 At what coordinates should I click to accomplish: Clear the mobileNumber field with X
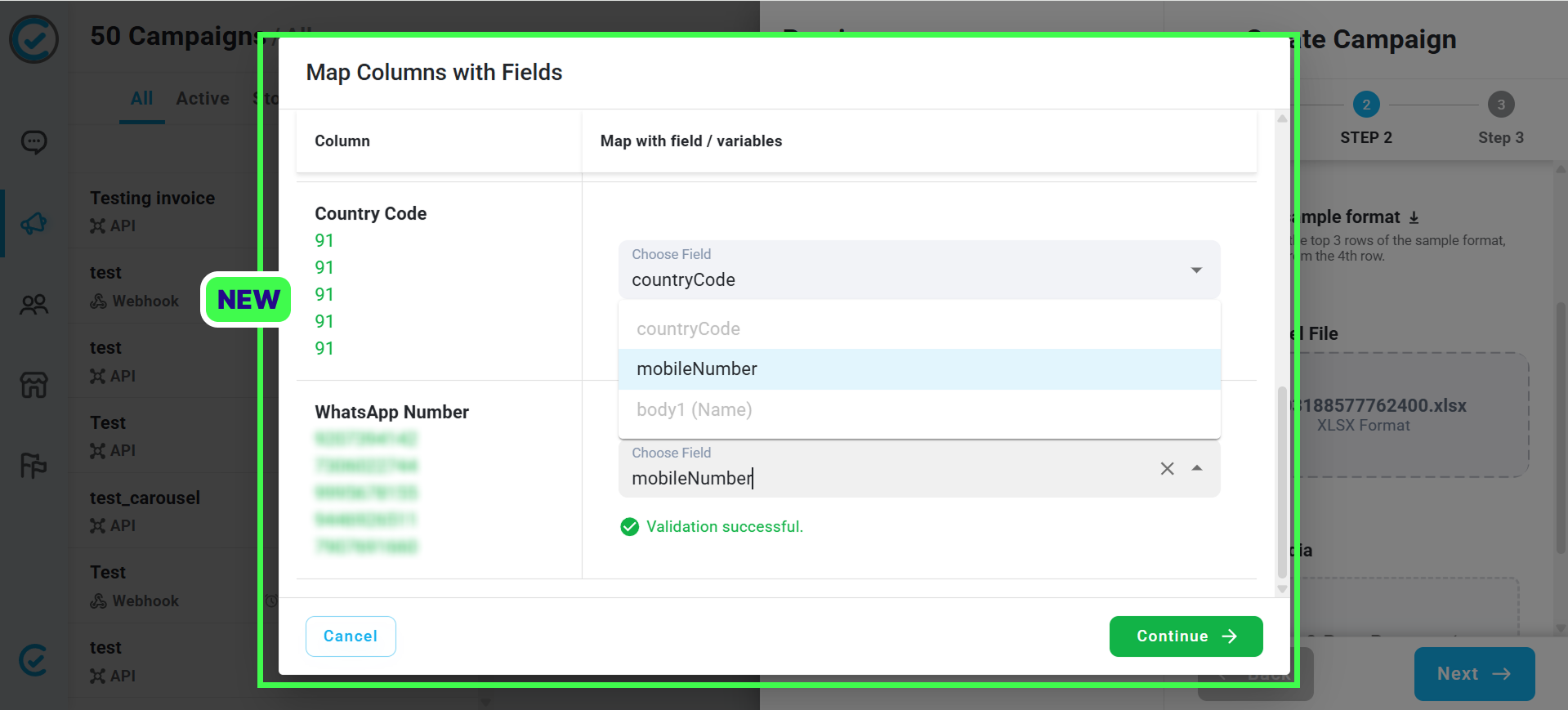(1167, 468)
